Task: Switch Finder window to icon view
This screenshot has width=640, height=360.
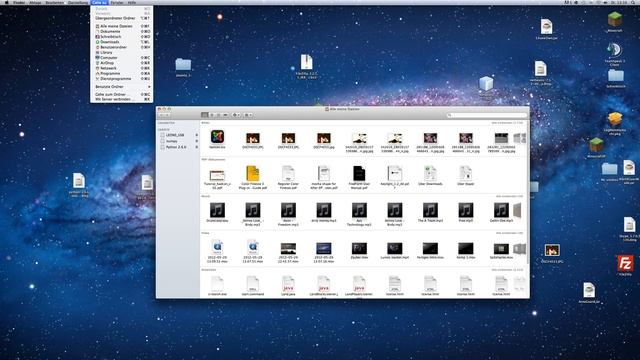Action: 205,115
